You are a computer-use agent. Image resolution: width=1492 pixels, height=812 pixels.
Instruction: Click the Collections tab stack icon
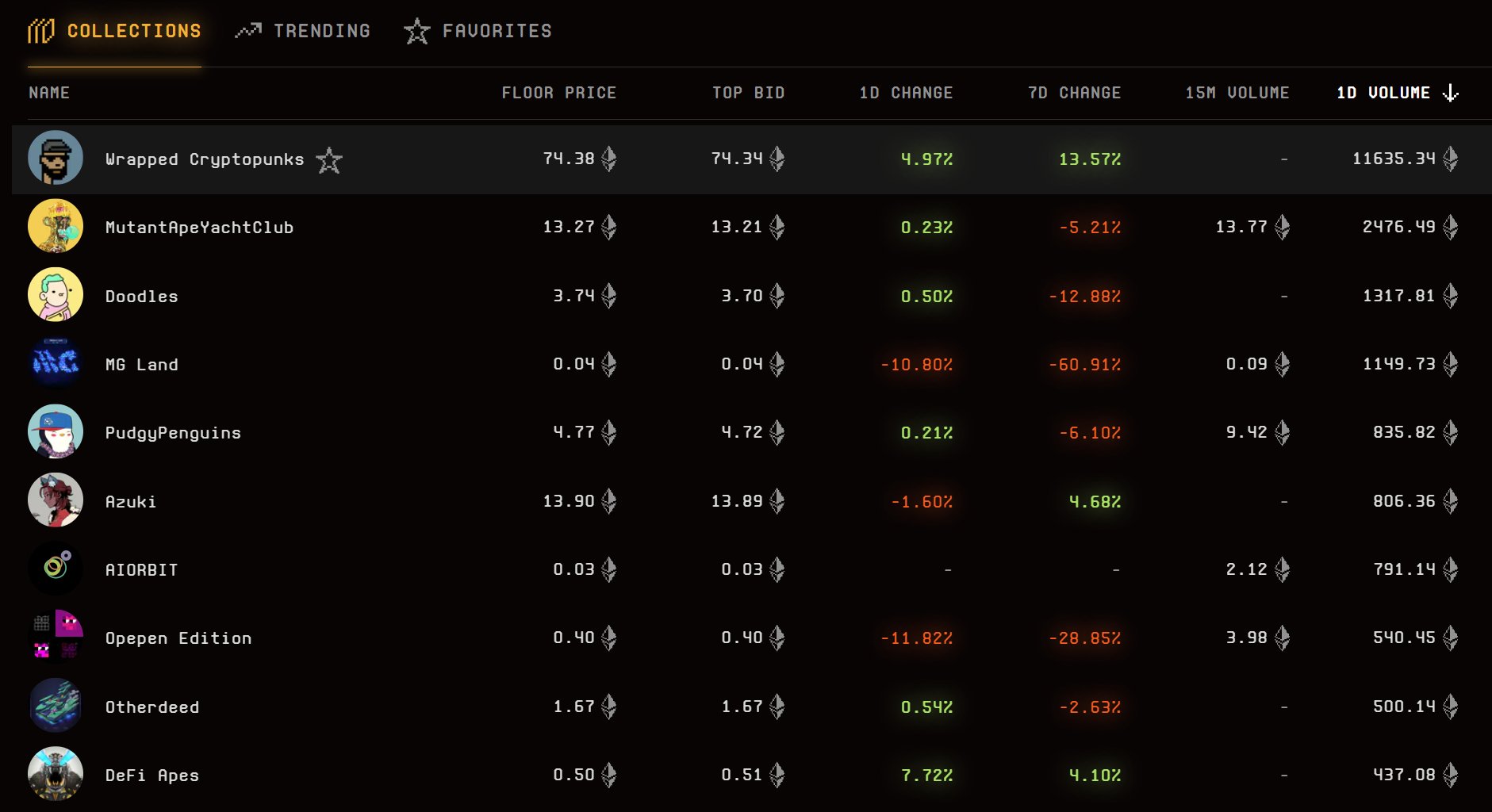point(41,31)
